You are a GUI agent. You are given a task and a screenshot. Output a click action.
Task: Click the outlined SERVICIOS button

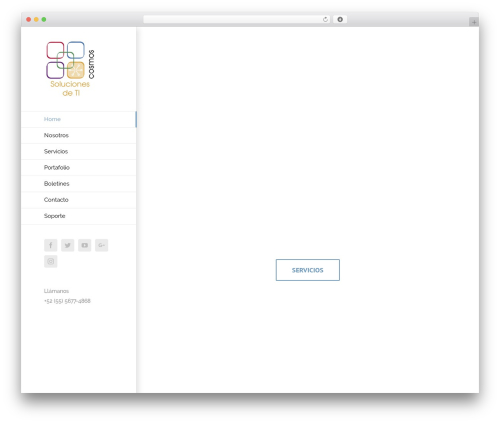[x=308, y=270]
